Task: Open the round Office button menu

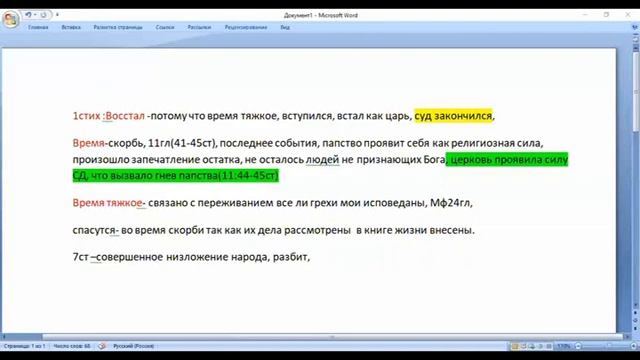Action: [x=10, y=19]
